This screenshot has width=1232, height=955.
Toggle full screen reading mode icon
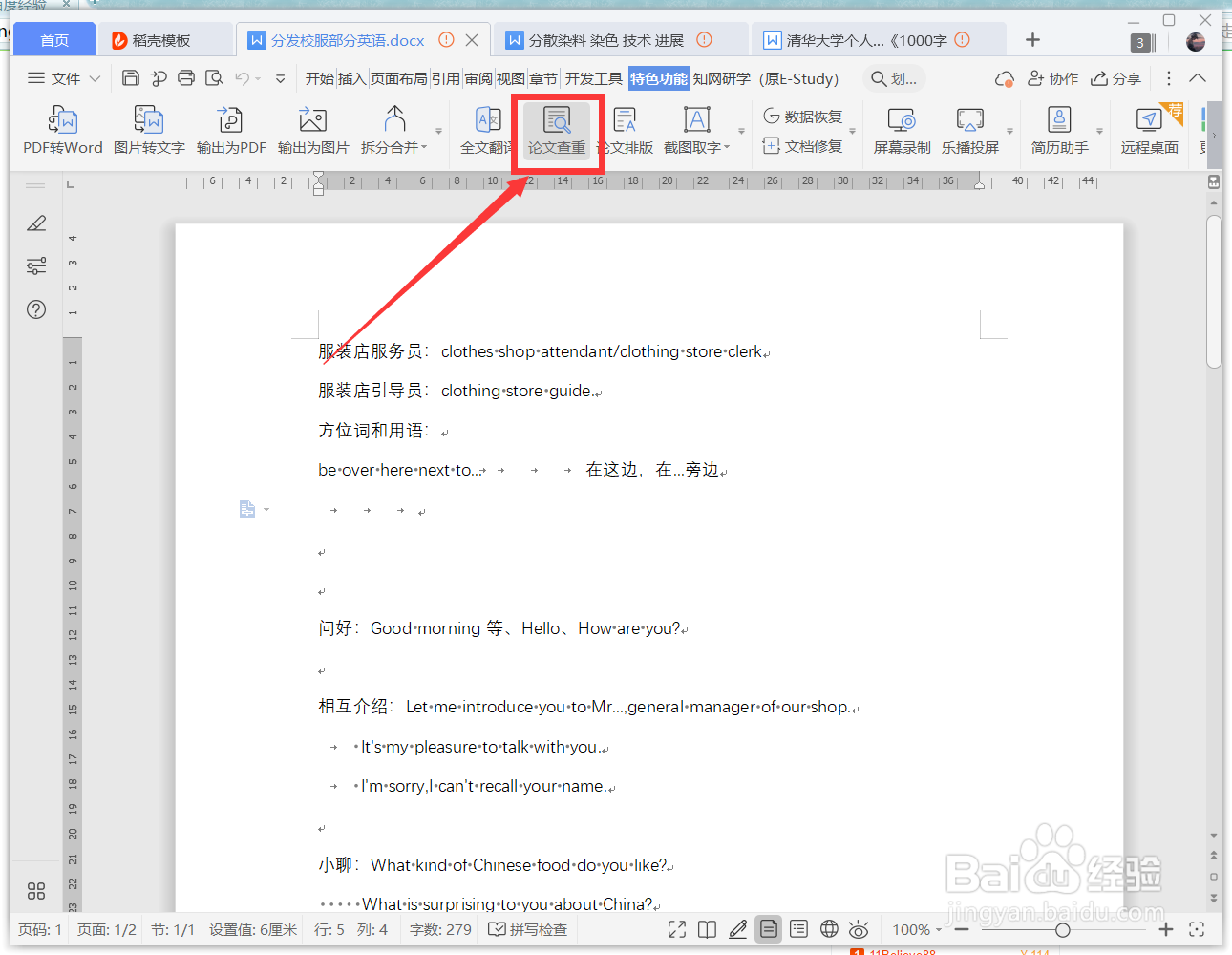(x=676, y=928)
